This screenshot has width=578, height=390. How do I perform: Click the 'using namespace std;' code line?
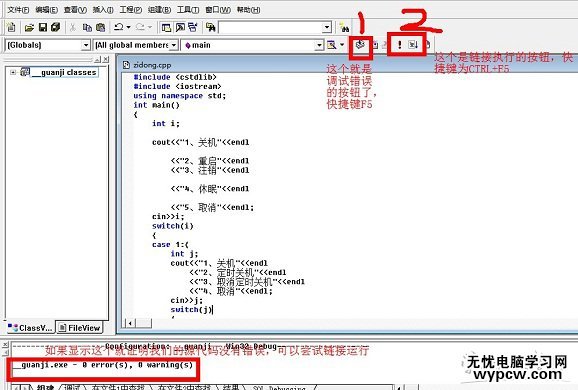(180, 96)
